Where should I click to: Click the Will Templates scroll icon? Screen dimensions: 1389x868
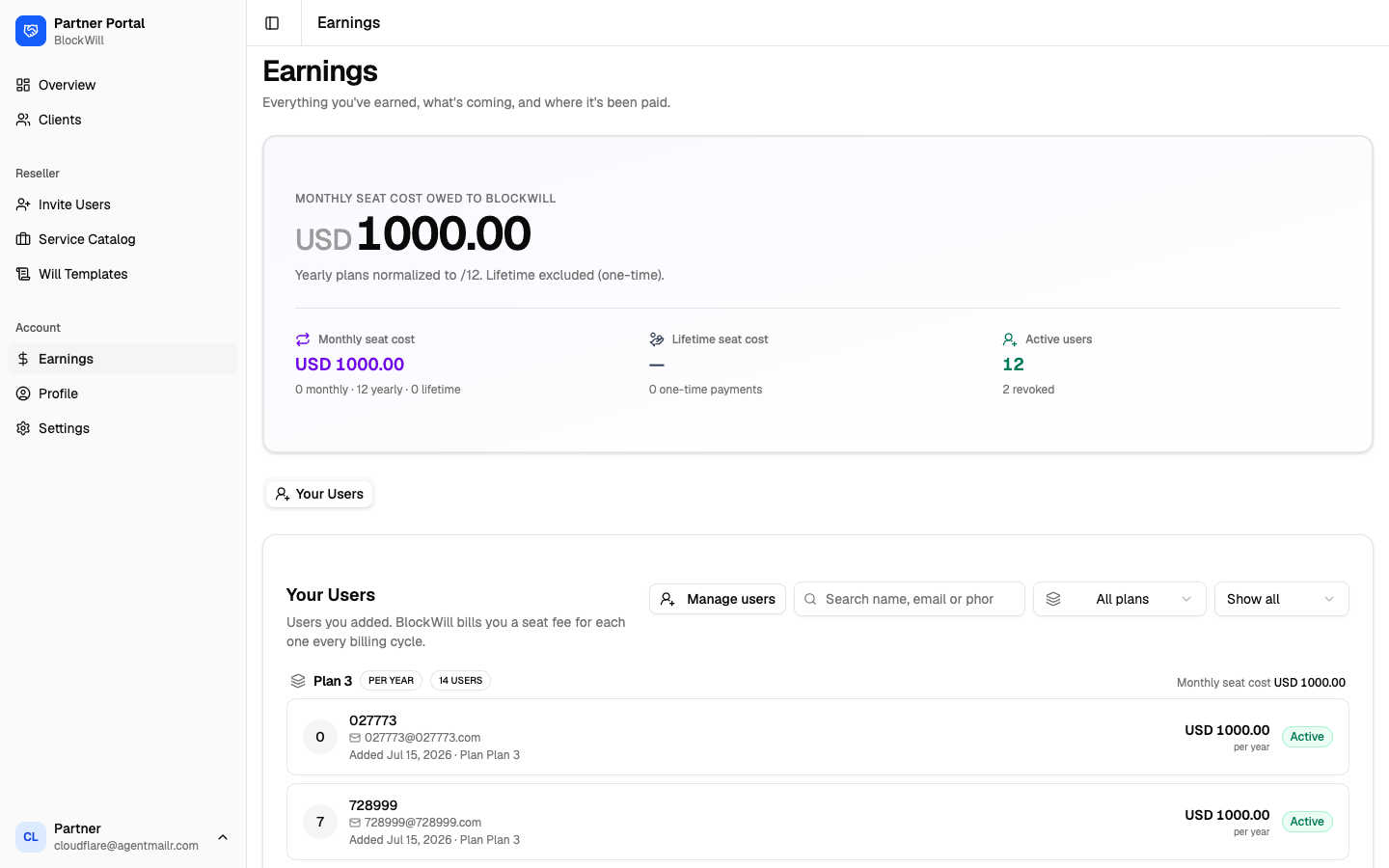[x=23, y=274]
